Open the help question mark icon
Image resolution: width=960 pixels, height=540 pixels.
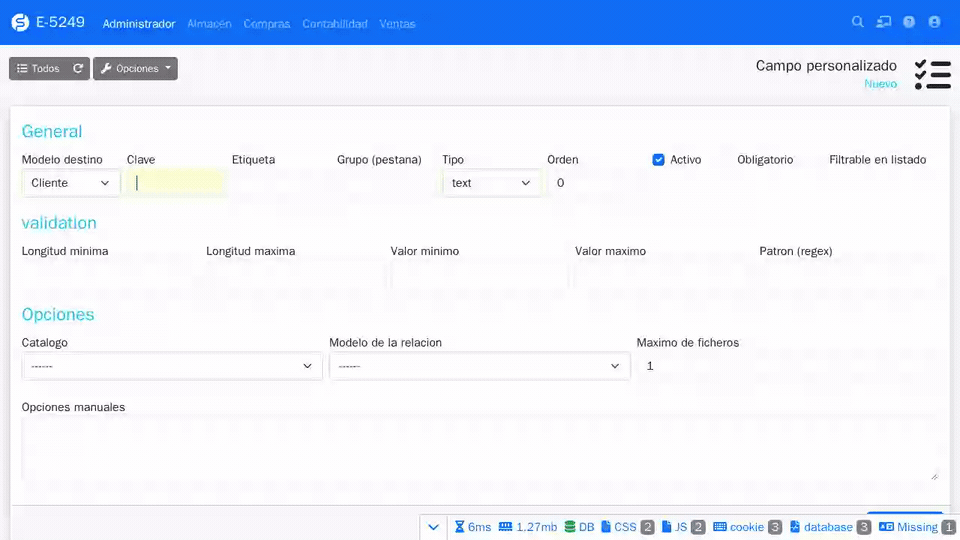coord(909,22)
